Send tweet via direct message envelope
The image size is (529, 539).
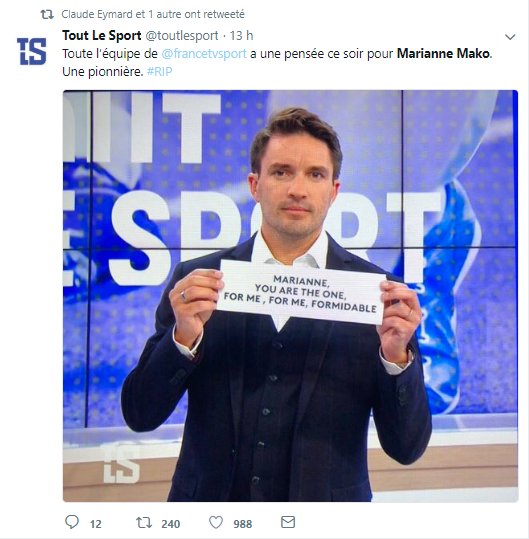(288, 522)
